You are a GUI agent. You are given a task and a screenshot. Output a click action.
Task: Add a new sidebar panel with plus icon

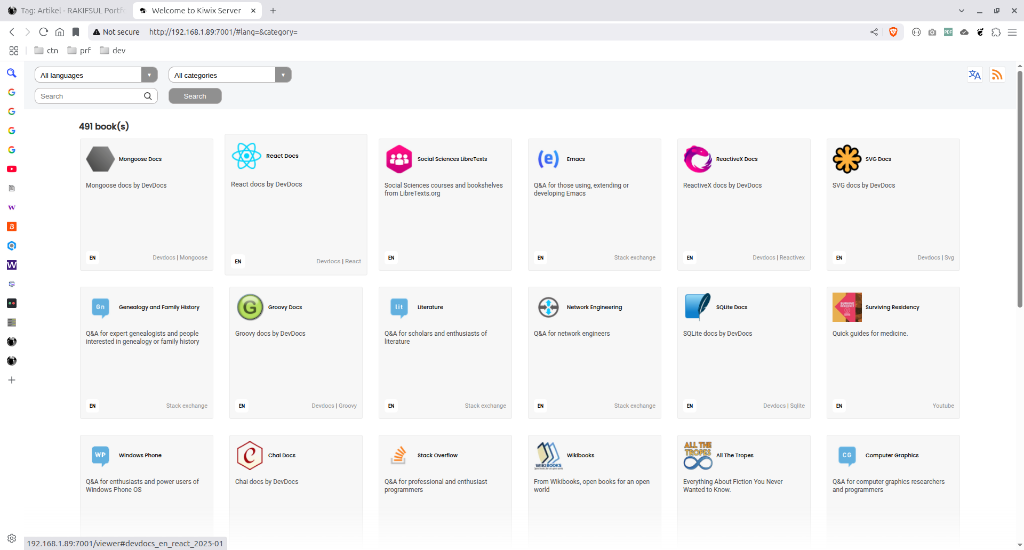coord(11,380)
